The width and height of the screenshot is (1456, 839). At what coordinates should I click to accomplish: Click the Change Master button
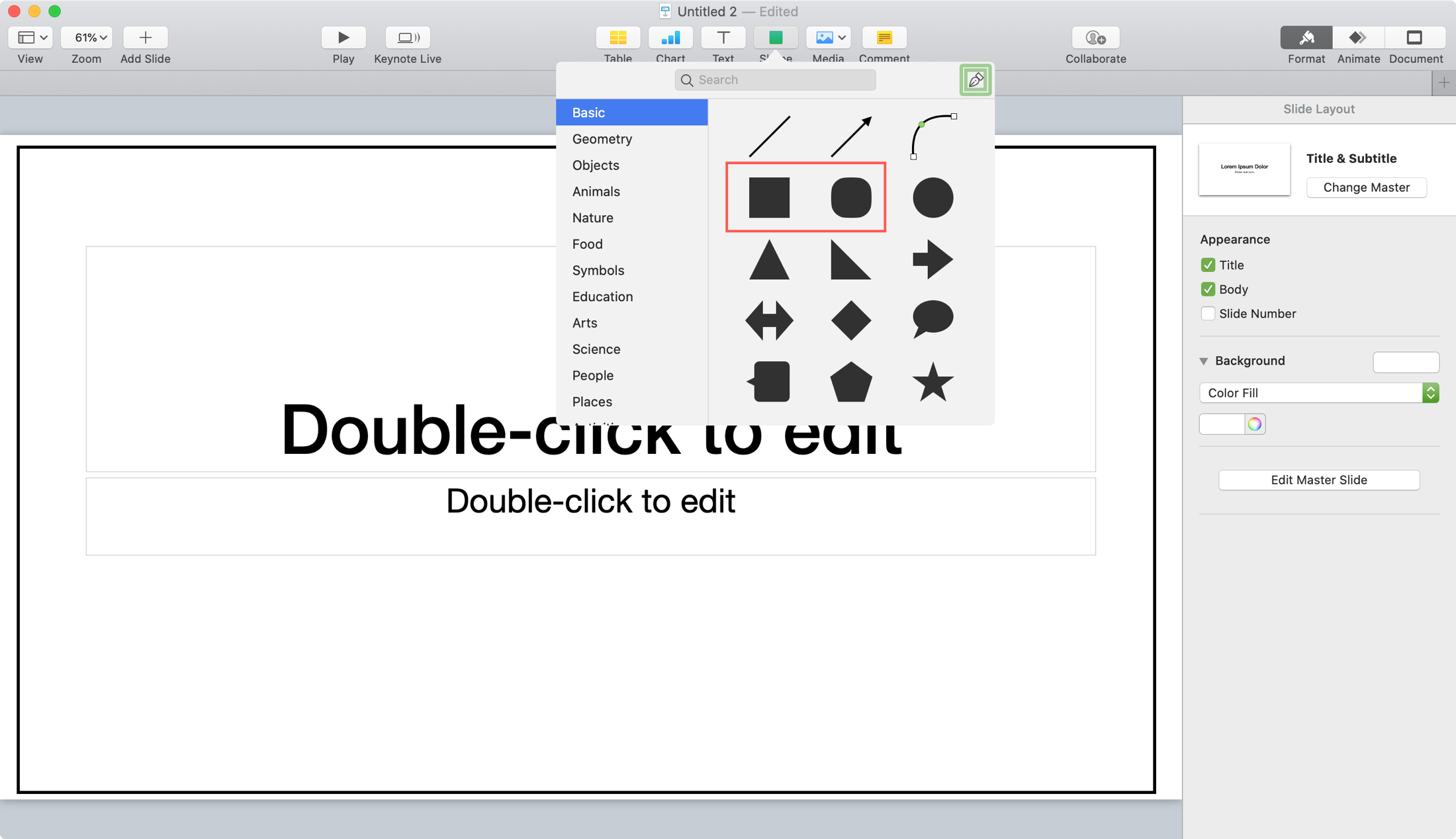coord(1367,187)
